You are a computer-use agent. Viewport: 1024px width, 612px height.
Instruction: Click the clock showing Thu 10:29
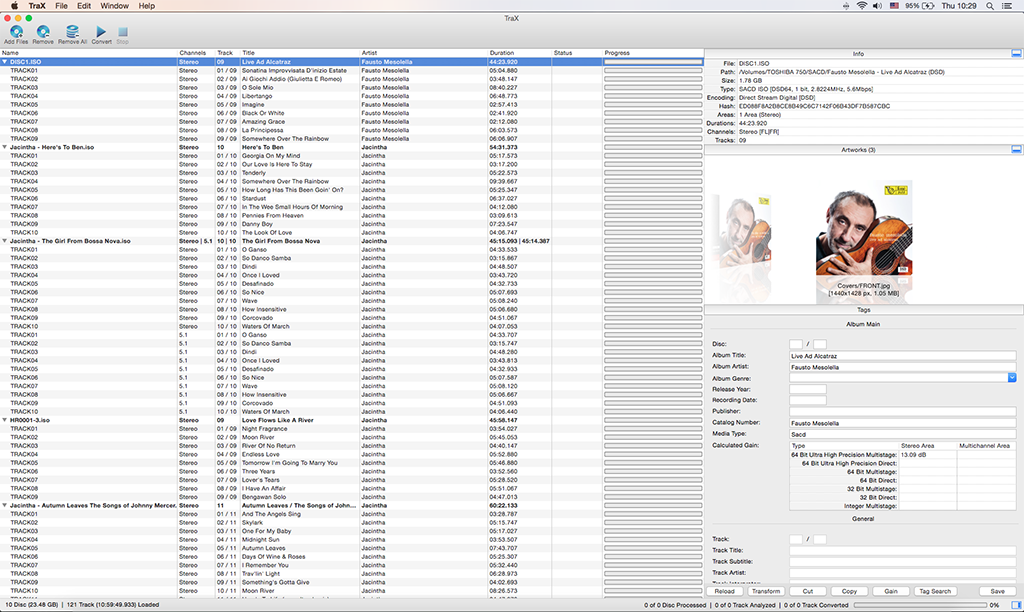pyautogui.click(x=959, y=6)
